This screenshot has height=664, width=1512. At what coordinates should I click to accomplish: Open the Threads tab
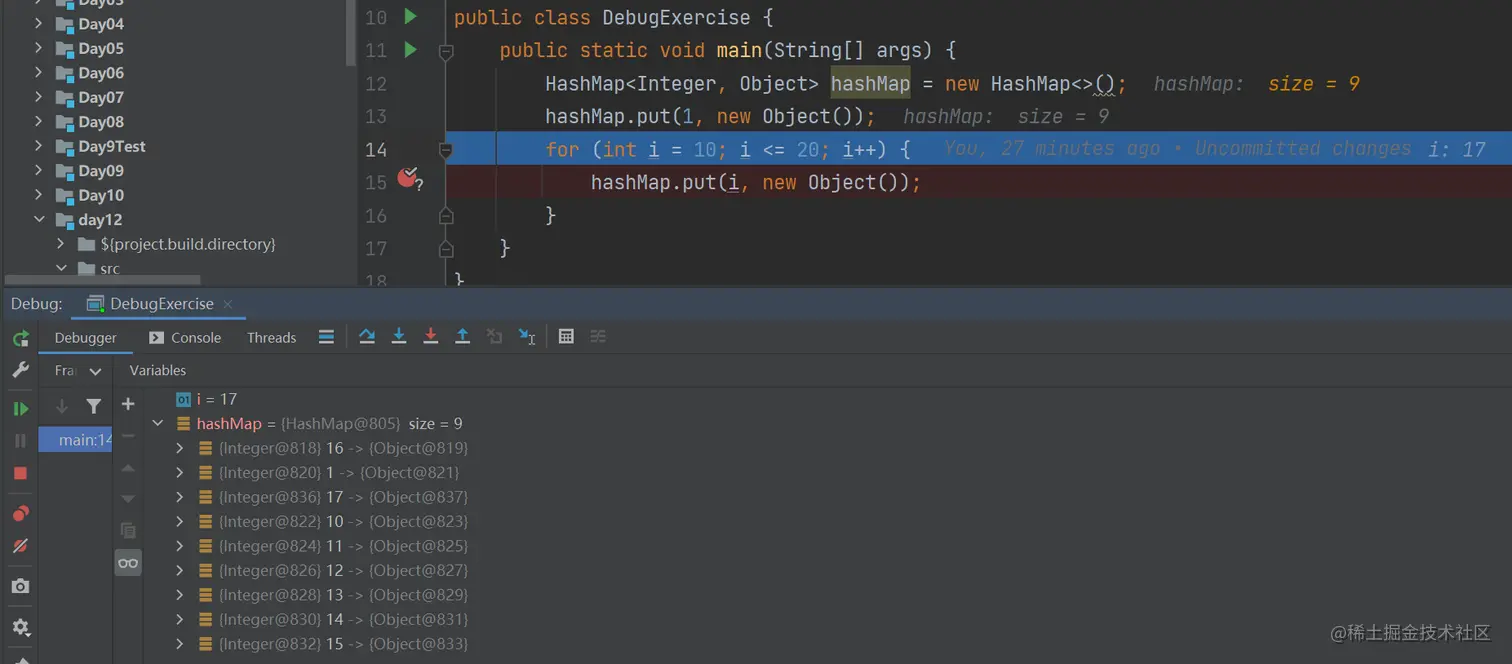coord(272,338)
